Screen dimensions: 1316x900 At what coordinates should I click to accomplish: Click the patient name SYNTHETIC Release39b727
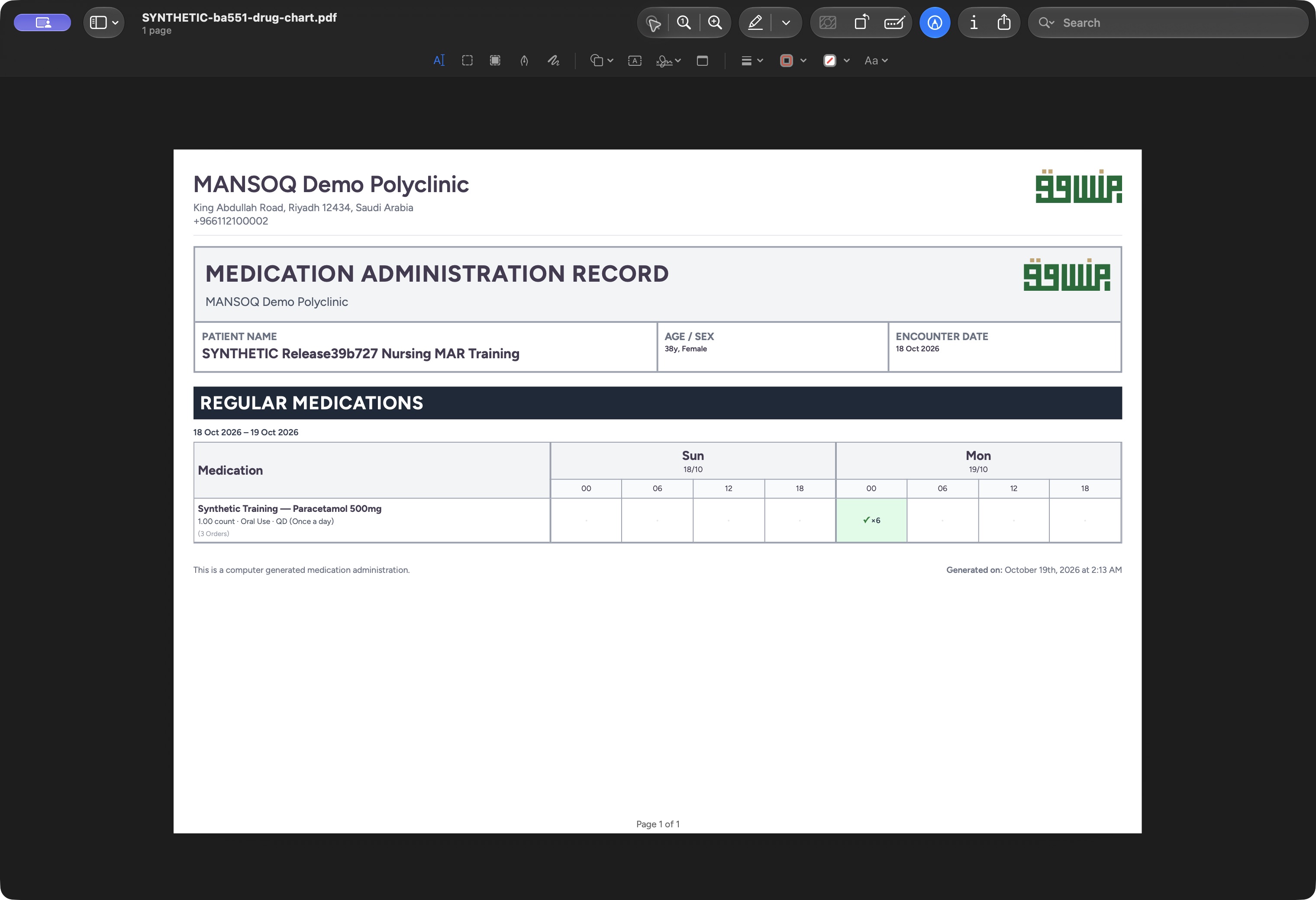click(360, 354)
